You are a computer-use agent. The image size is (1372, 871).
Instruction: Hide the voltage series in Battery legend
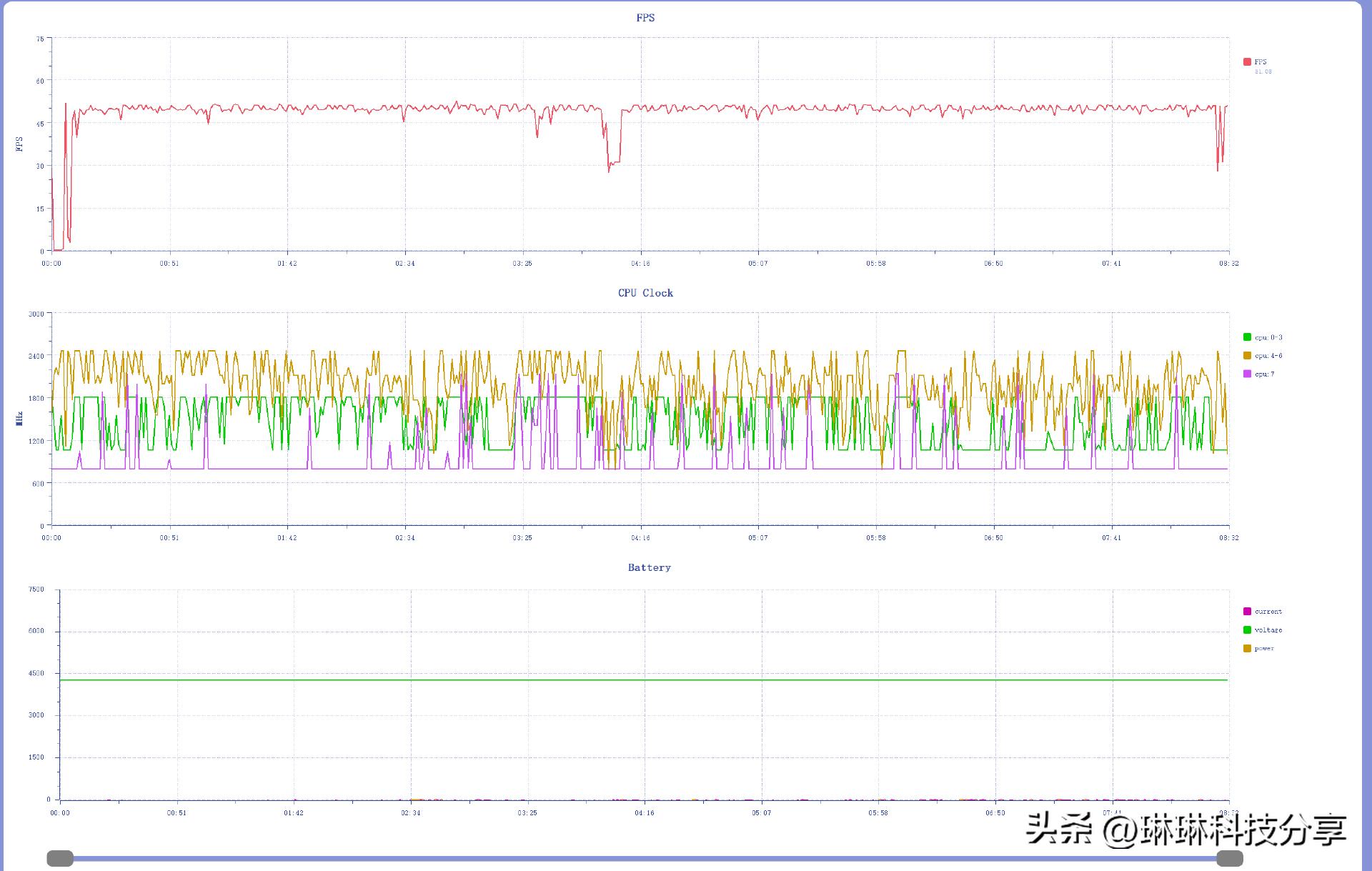tap(1247, 630)
